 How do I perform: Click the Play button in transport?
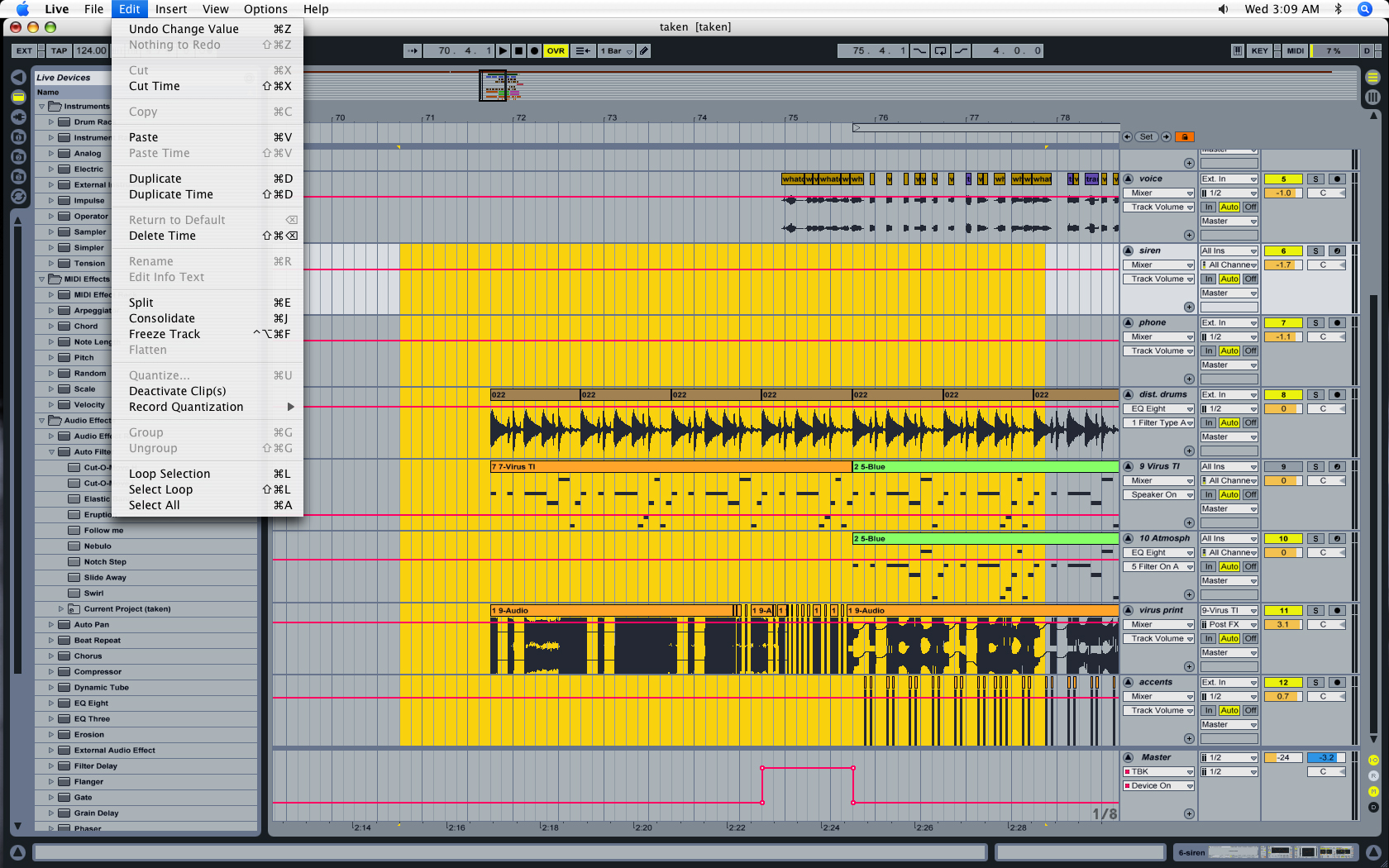pos(503,50)
